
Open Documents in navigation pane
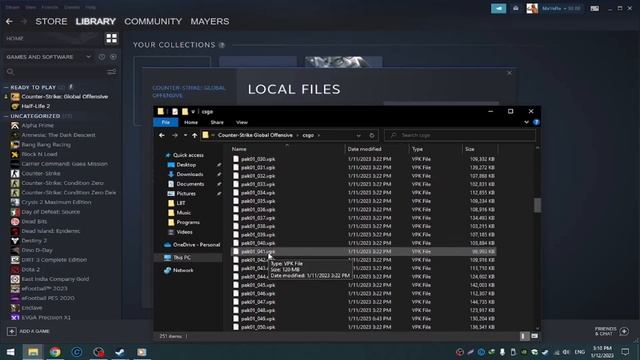pos(190,184)
